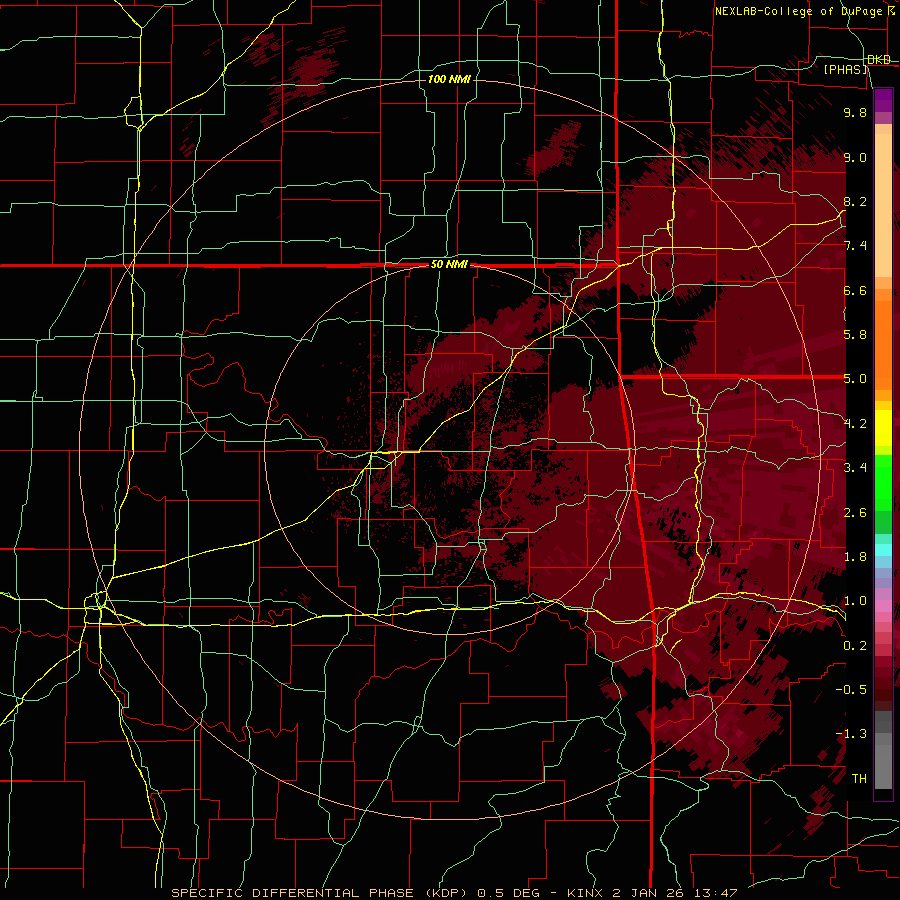Pick the cyan segment of the color bar
Screen dimensions: 900x900
point(883,550)
